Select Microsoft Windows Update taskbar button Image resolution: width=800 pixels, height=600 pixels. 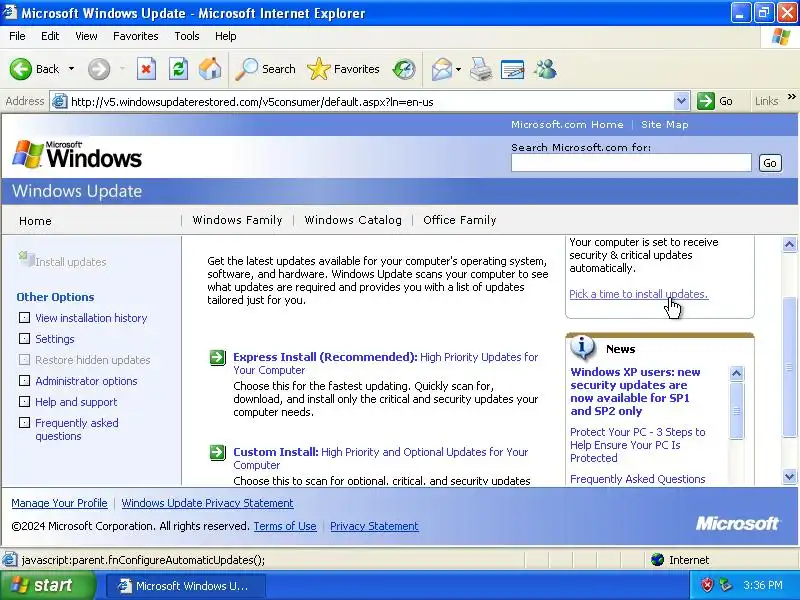pyautogui.click(x=186, y=586)
